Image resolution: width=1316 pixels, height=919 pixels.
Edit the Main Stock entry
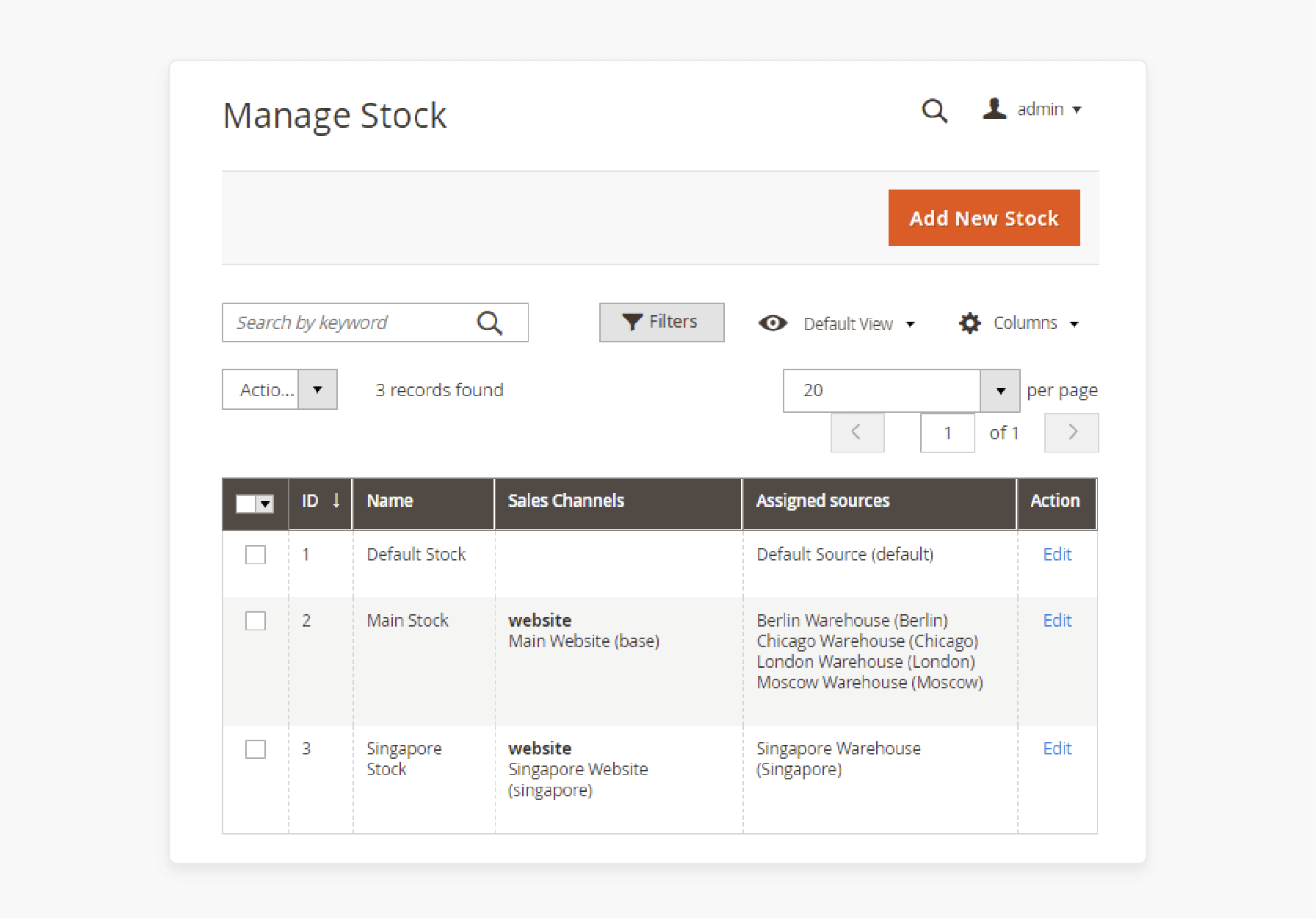tap(1057, 621)
